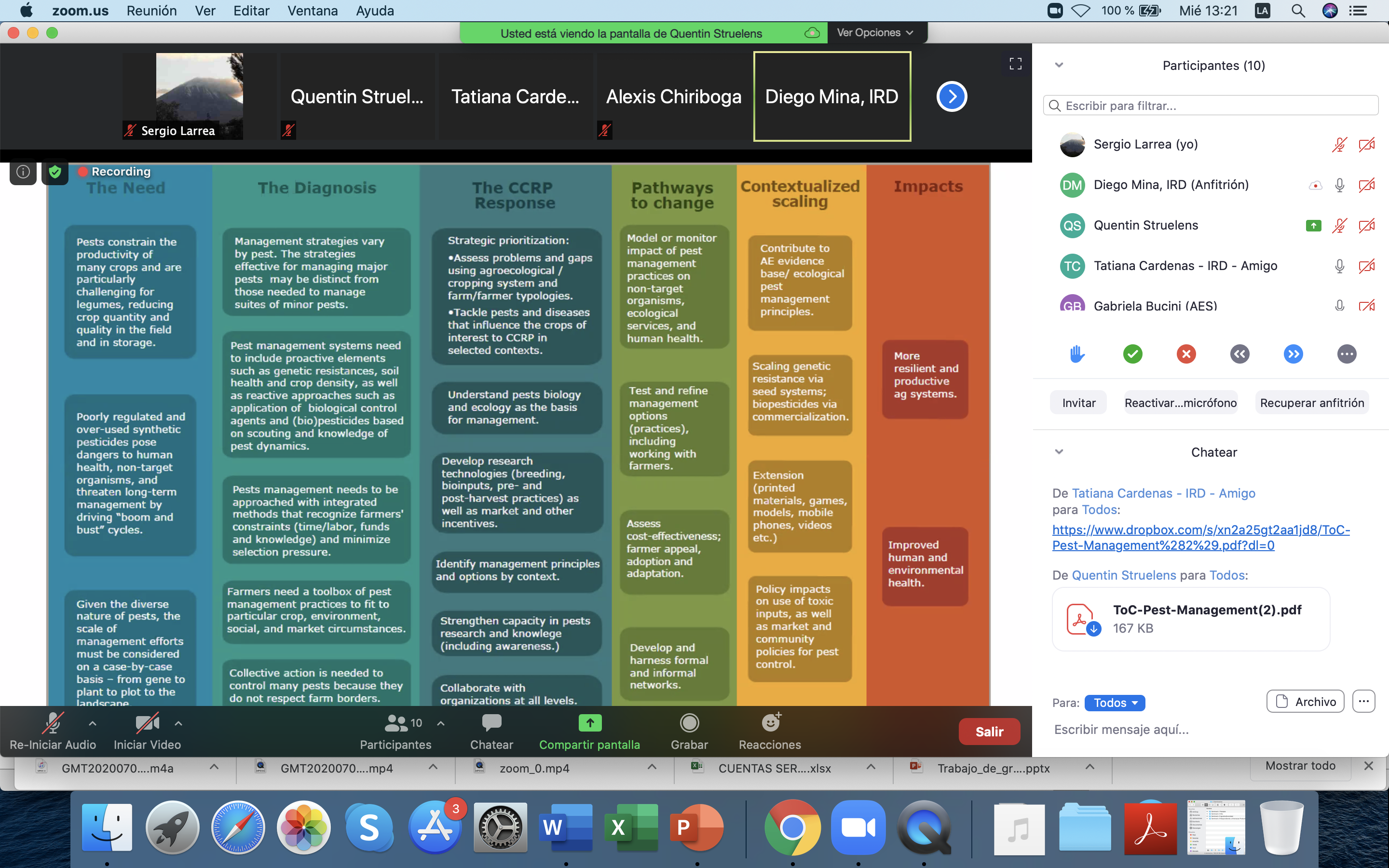Enter full screen with the corner icon
This screenshot has height=868, width=1389.
click(x=1015, y=64)
